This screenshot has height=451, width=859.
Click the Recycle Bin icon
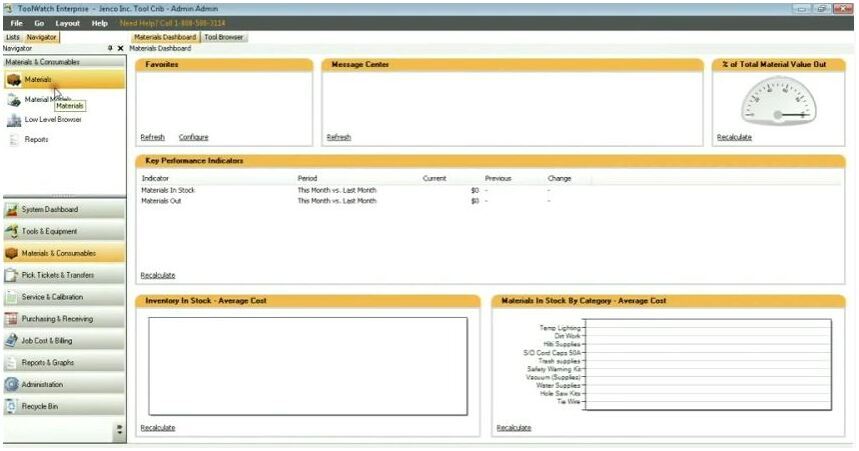[x=12, y=407]
